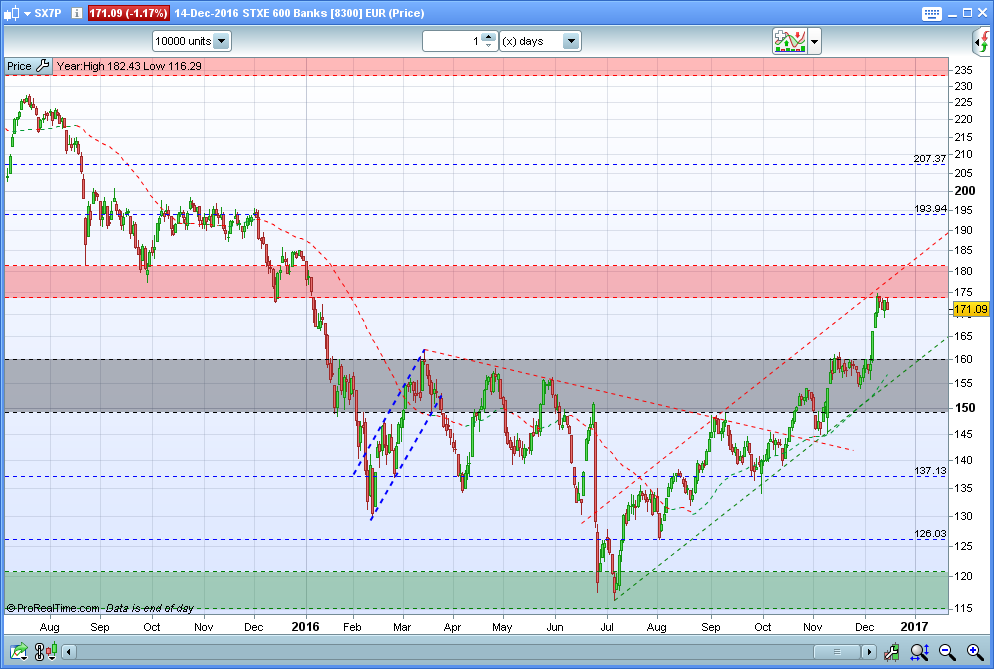Click the SX7P ticker symbol text

tap(48, 13)
